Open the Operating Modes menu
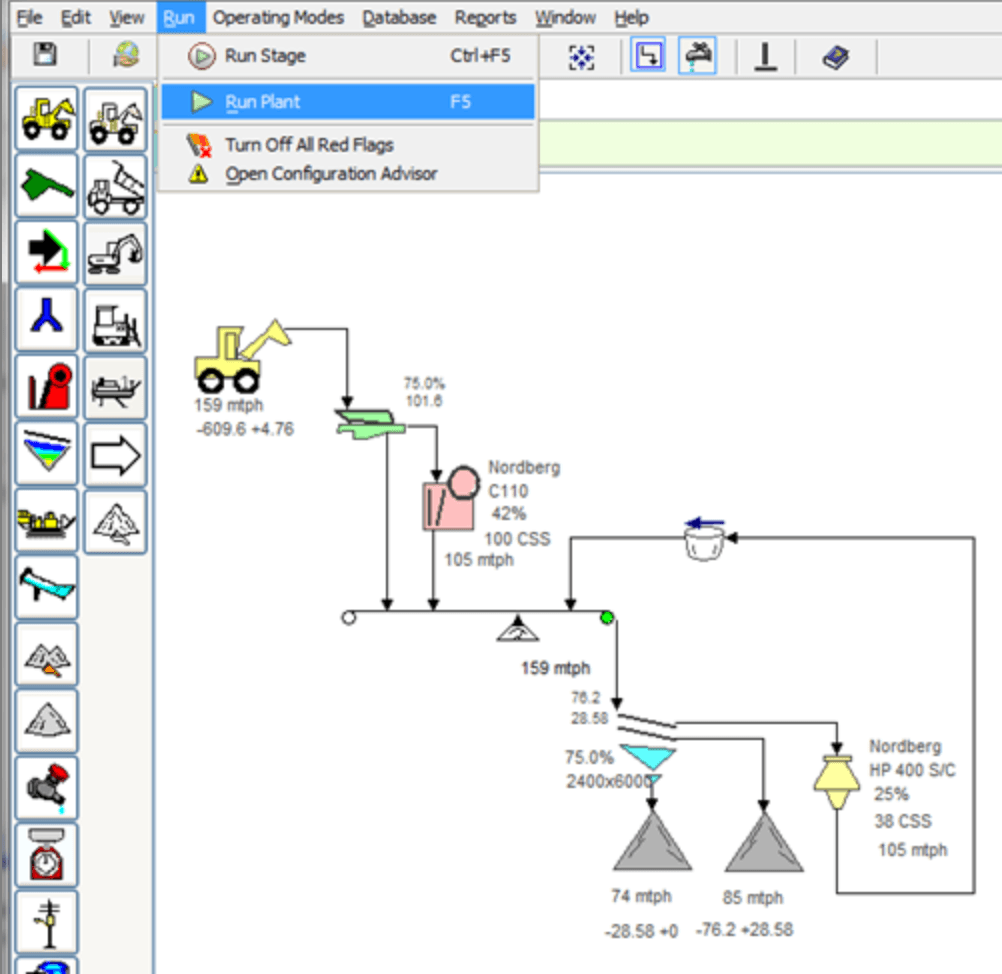This screenshot has width=1002, height=974. pyautogui.click(x=278, y=17)
